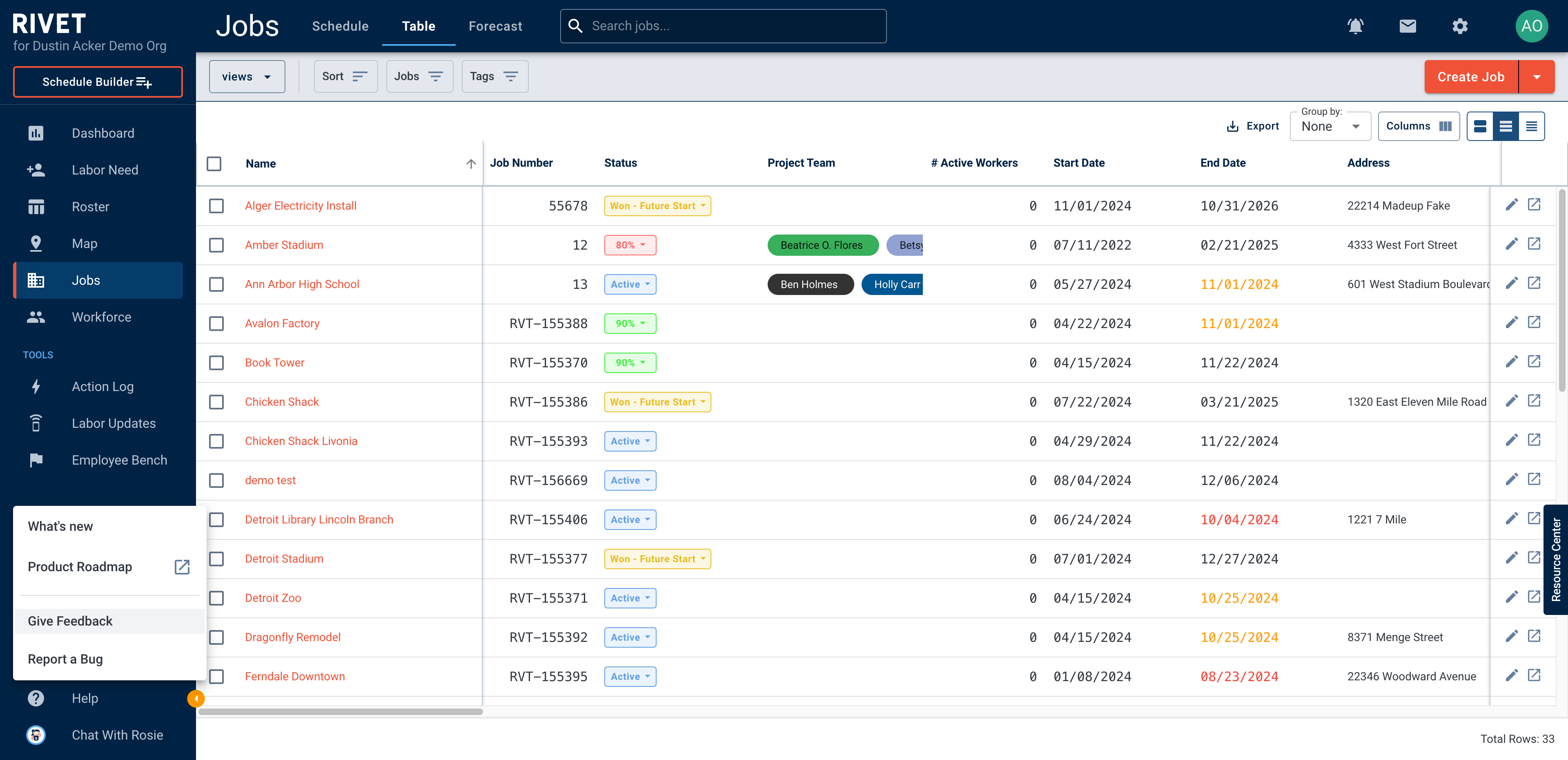Image resolution: width=1568 pixels, height=760 pixels.
Task: Check the demo test row
Action: coord(216,481)
